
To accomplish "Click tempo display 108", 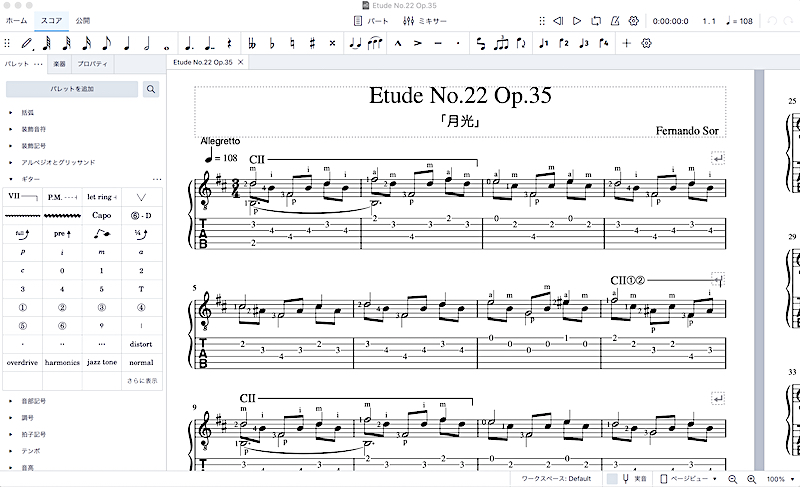I will 739,21.
